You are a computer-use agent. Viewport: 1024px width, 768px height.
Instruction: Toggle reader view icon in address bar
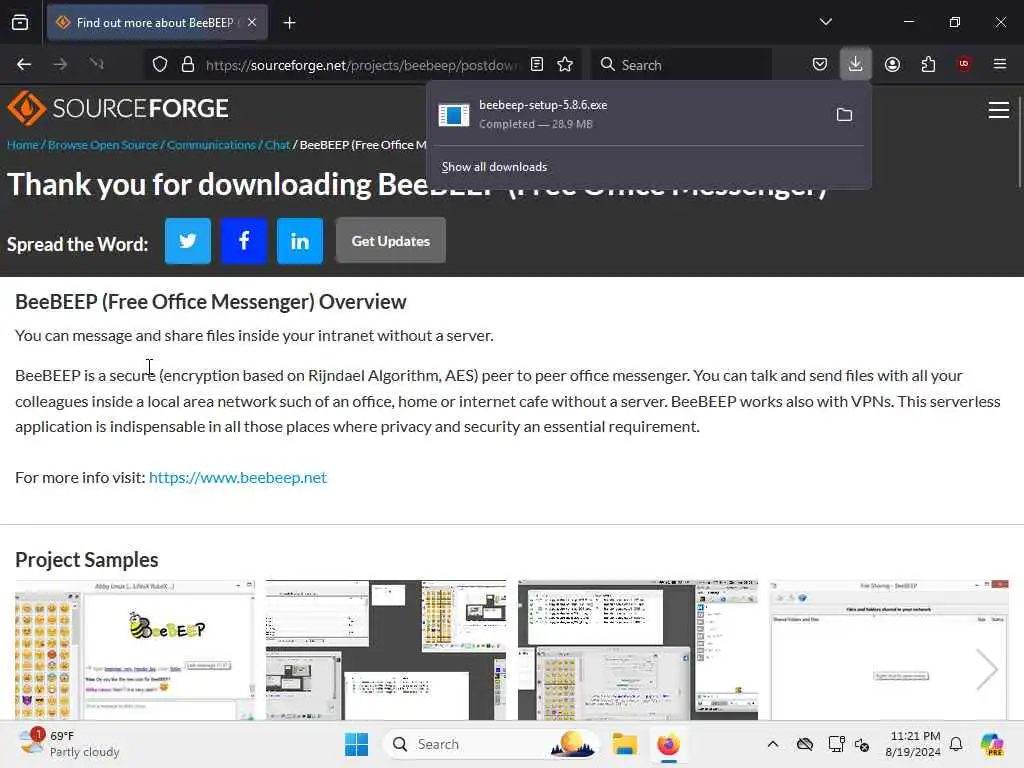[537, 64]
